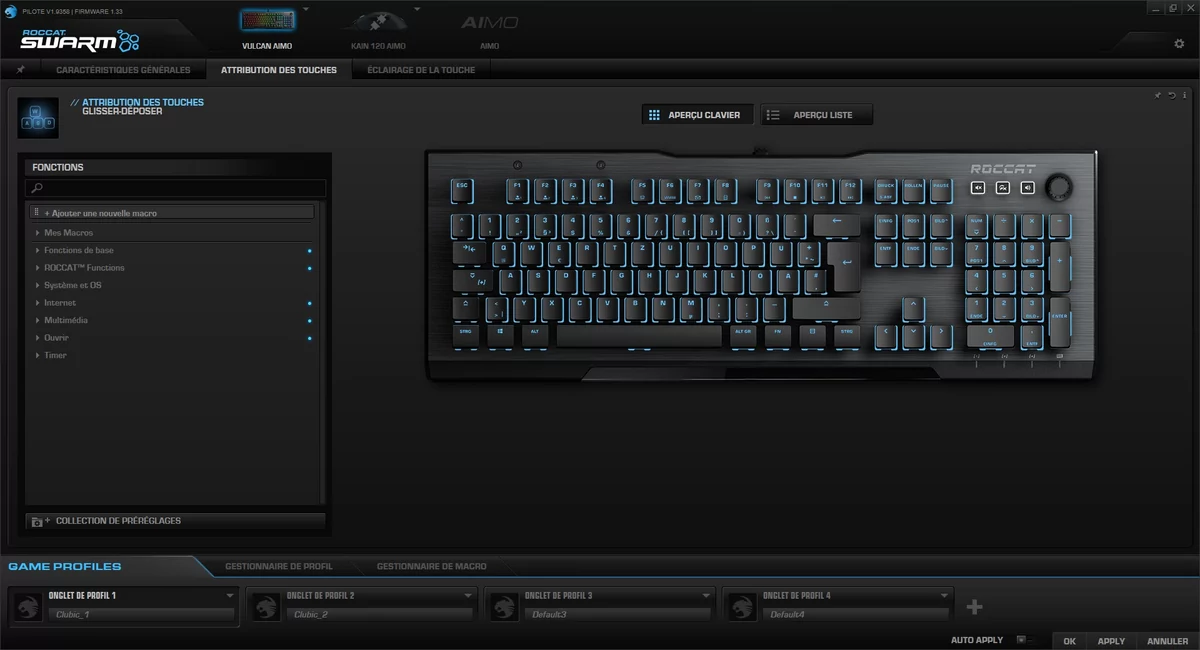Switch to Attribution des Touches tab

[x=279, y=70]
